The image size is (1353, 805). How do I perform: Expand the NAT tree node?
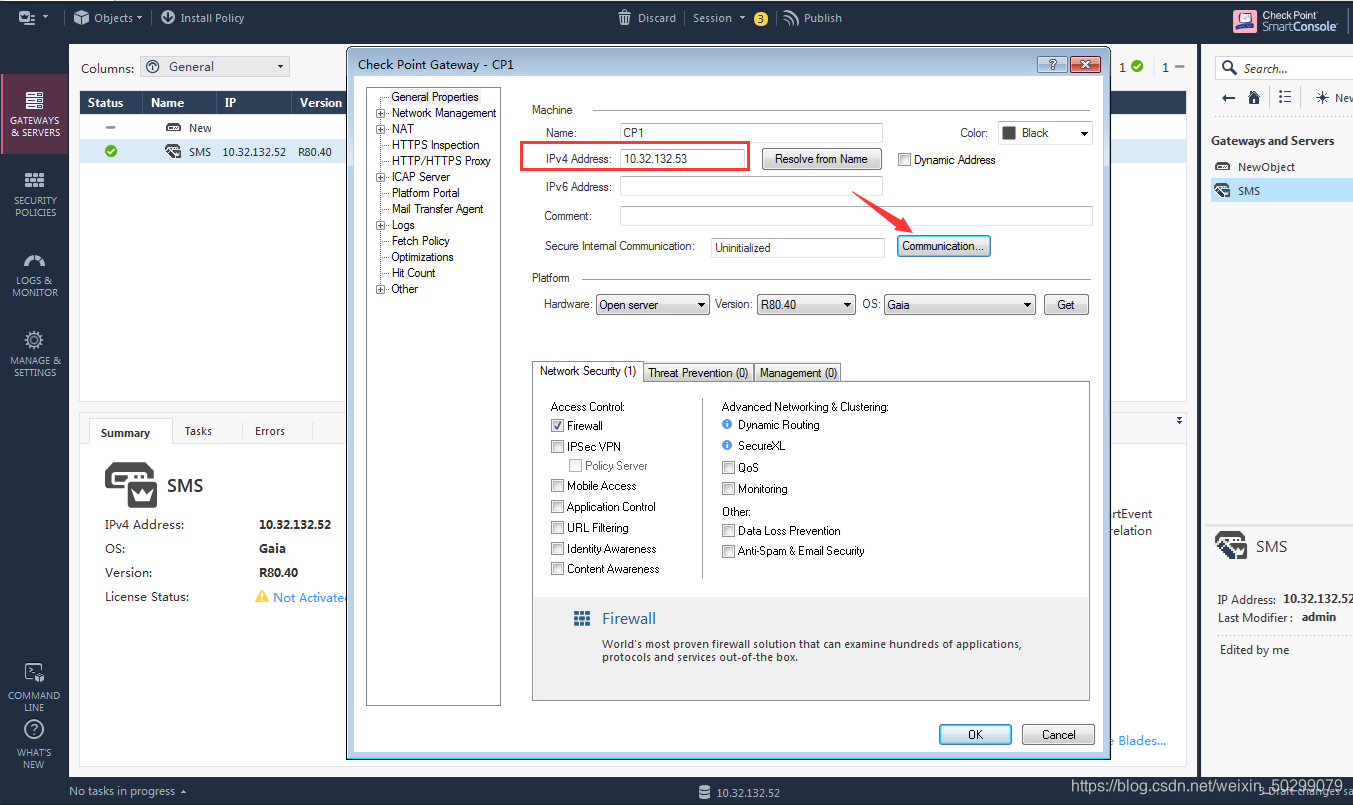point(381,129)
